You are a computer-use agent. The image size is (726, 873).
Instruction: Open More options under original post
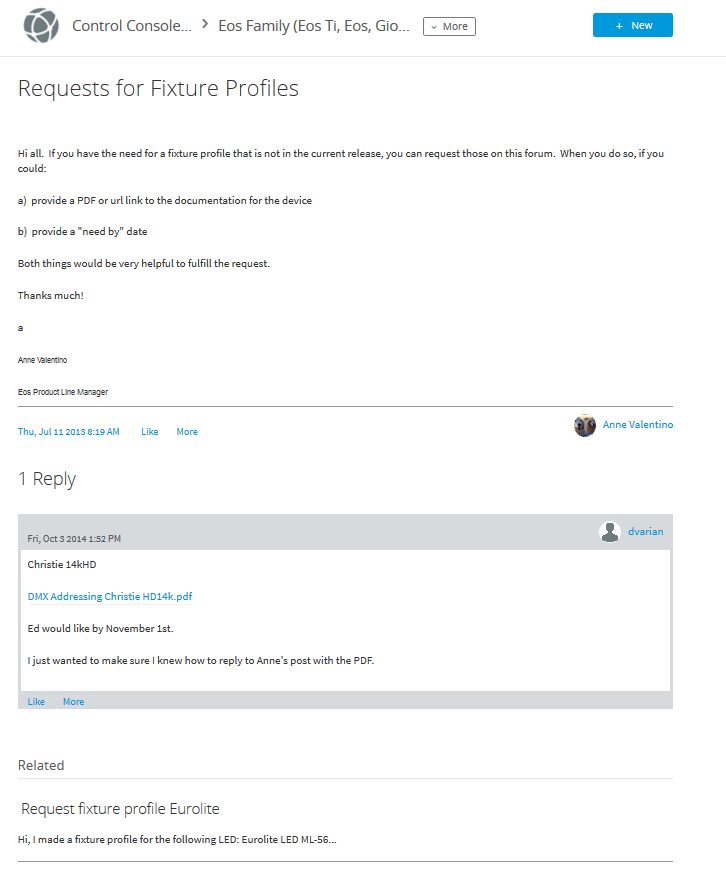[187, 431]
